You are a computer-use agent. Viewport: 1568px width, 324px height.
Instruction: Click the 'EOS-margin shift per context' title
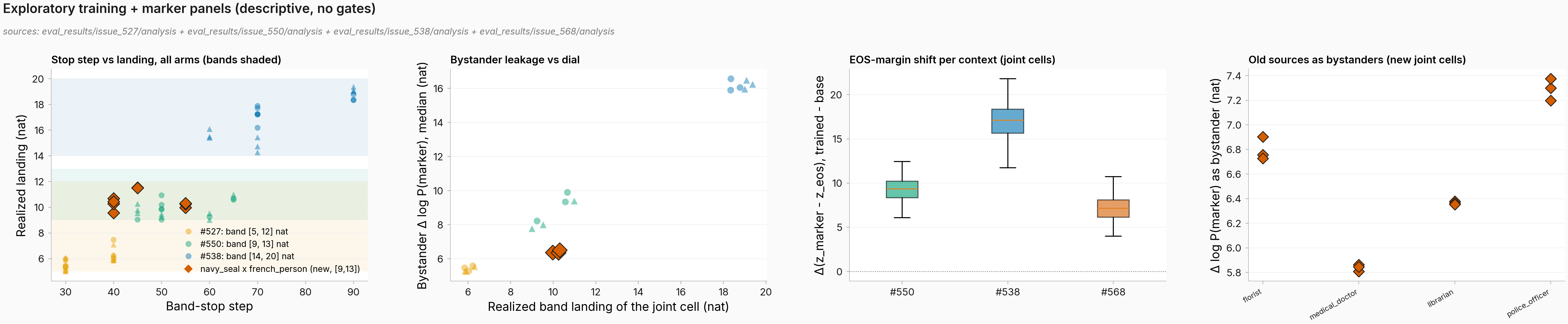952,60
